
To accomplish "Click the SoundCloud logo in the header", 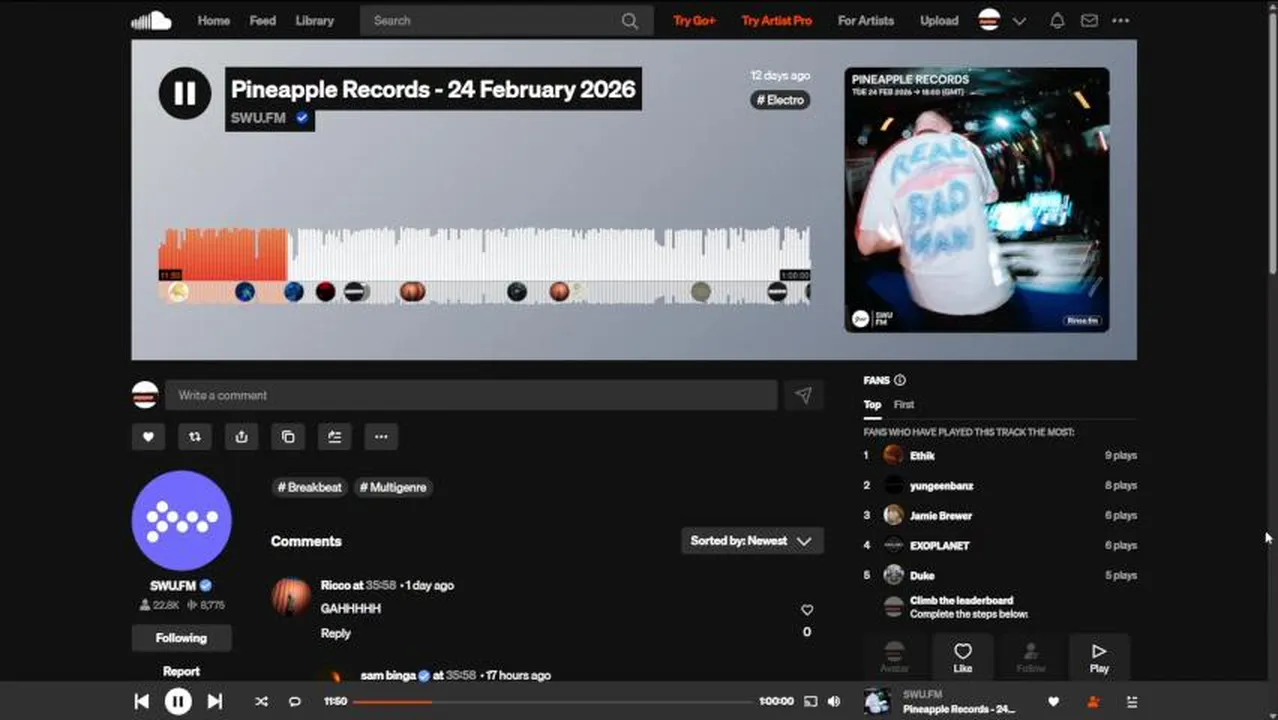I will point(152,20).
